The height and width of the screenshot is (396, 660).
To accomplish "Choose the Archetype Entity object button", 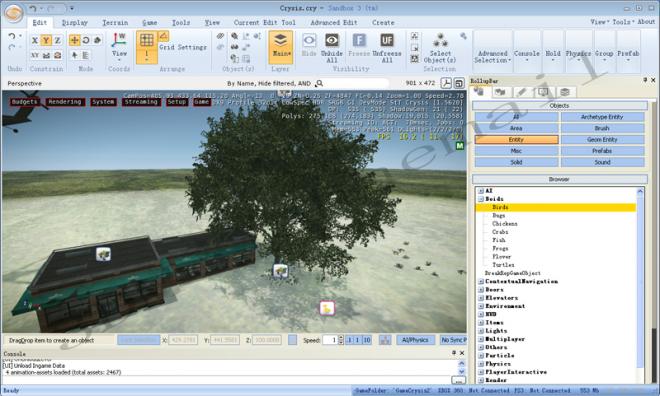I will 602,117.
